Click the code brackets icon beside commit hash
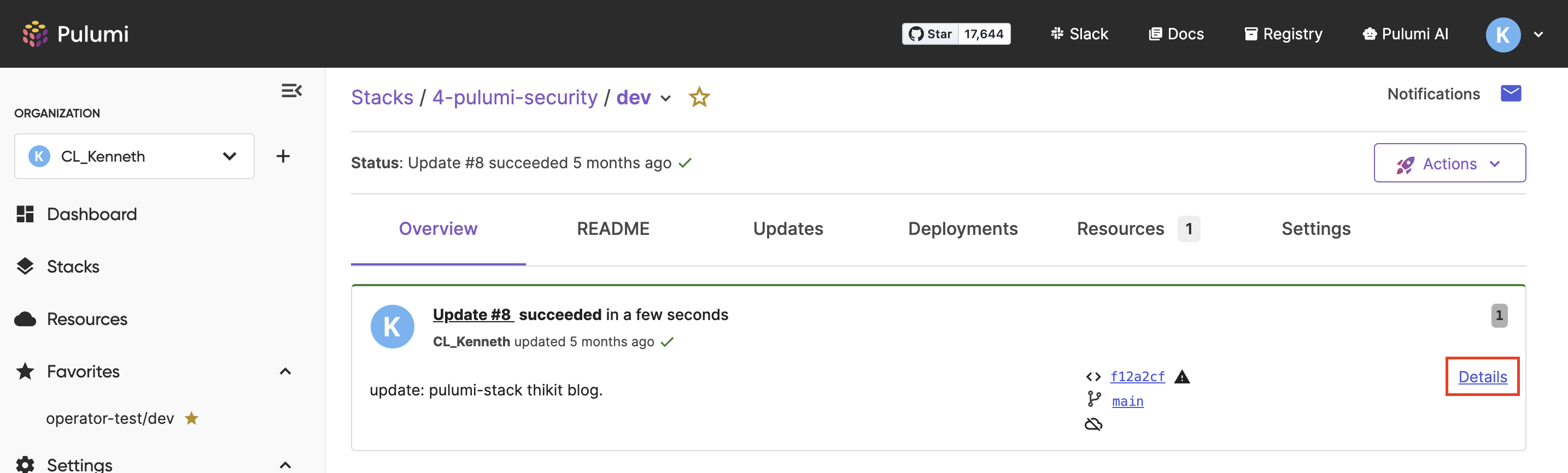Screen dimensions: 1568x473 1093,377
